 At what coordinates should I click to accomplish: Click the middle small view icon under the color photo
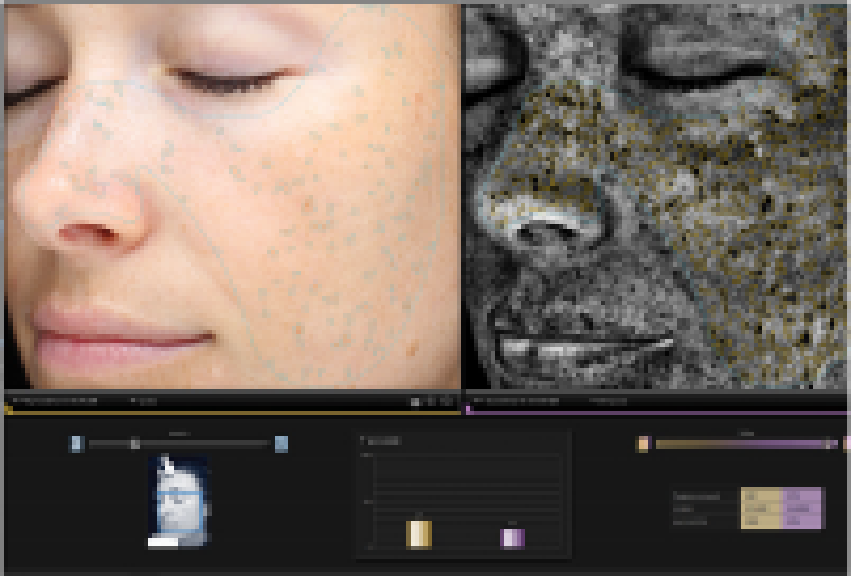tap(430, 401)
